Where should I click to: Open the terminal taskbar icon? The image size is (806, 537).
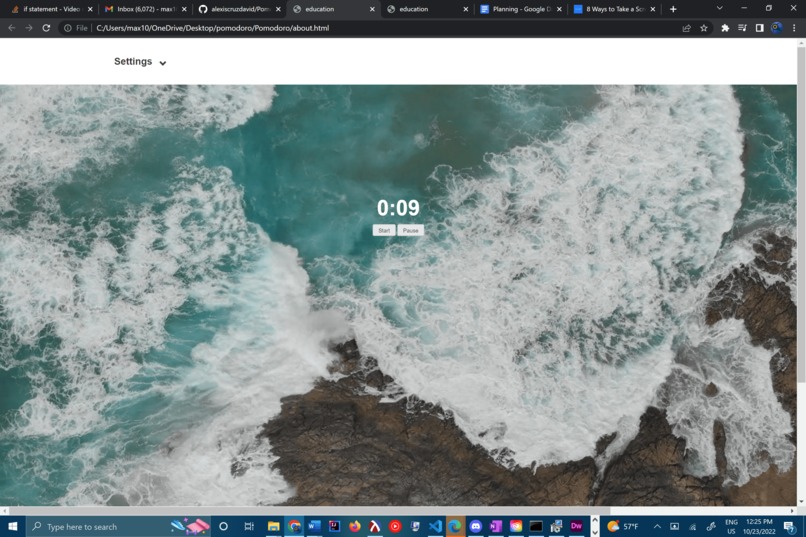pos(536,526)
